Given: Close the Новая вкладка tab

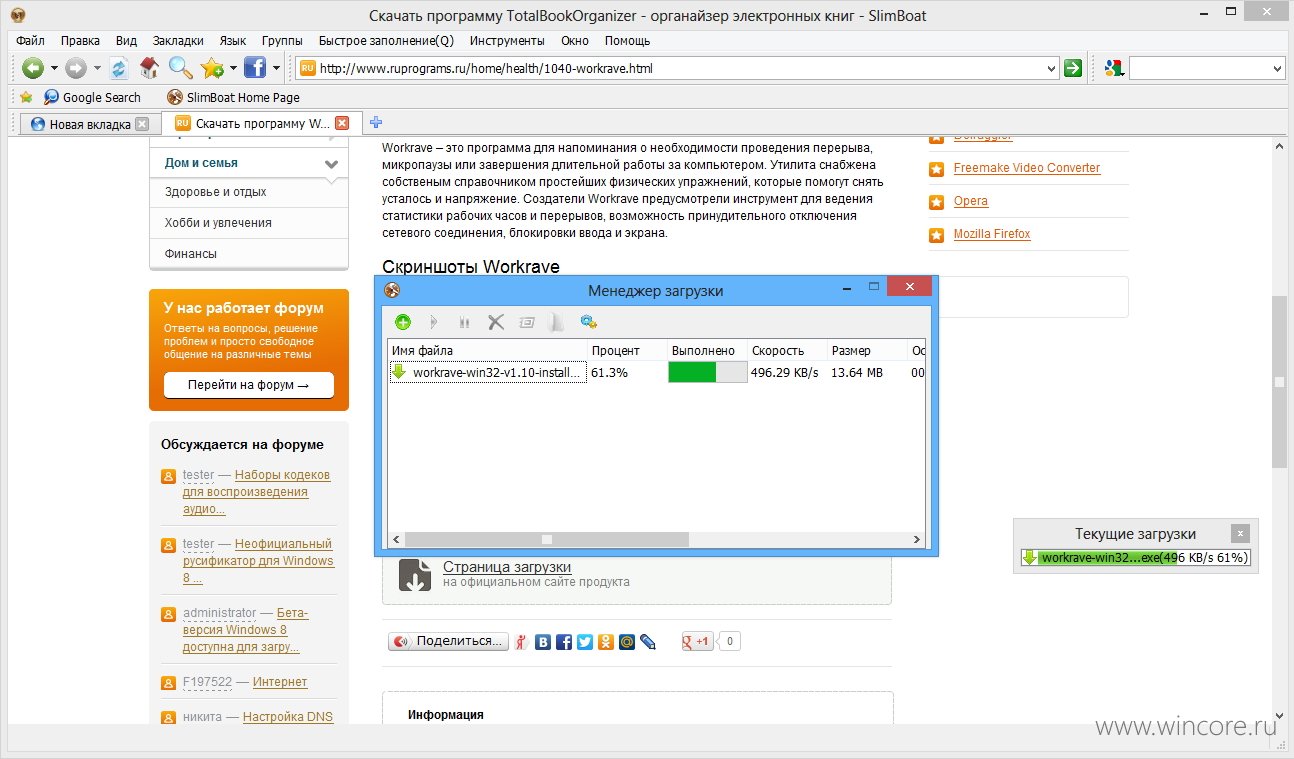Looking at the screenshot, I should pyautogui.click(x=142, y=124).
